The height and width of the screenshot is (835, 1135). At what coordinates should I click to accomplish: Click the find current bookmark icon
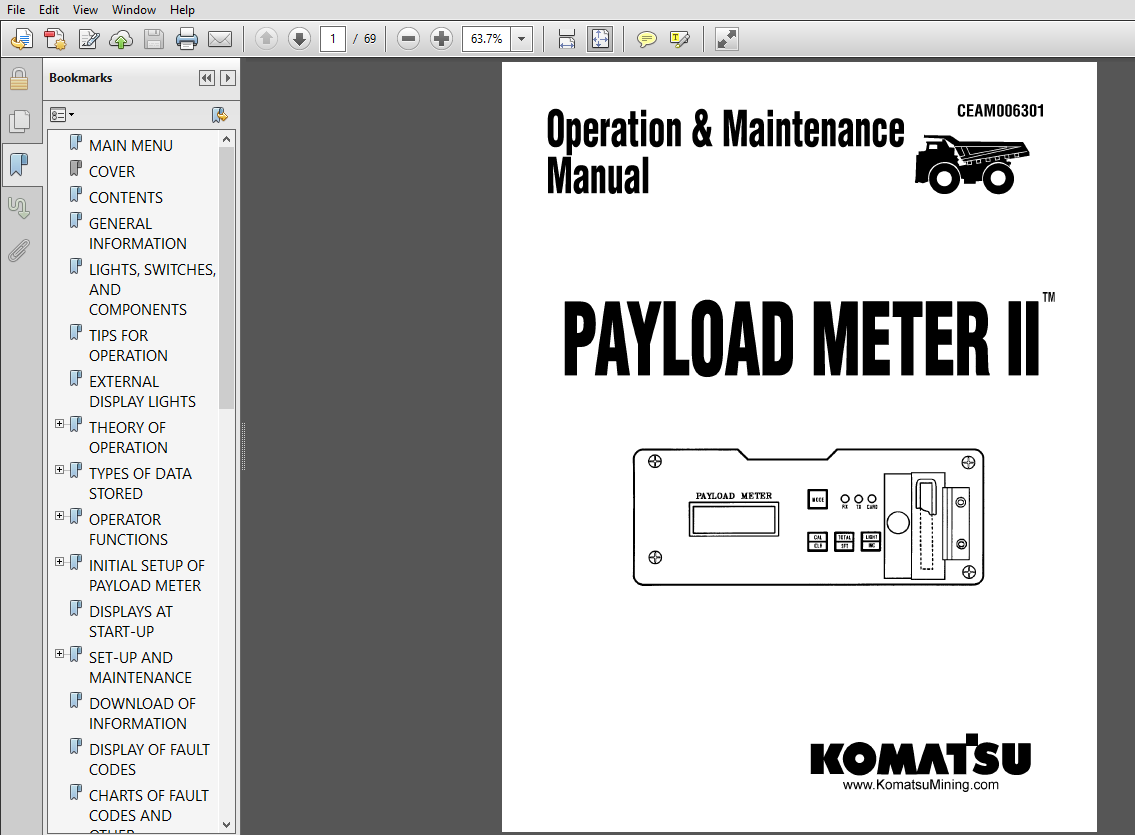(219, 114)
